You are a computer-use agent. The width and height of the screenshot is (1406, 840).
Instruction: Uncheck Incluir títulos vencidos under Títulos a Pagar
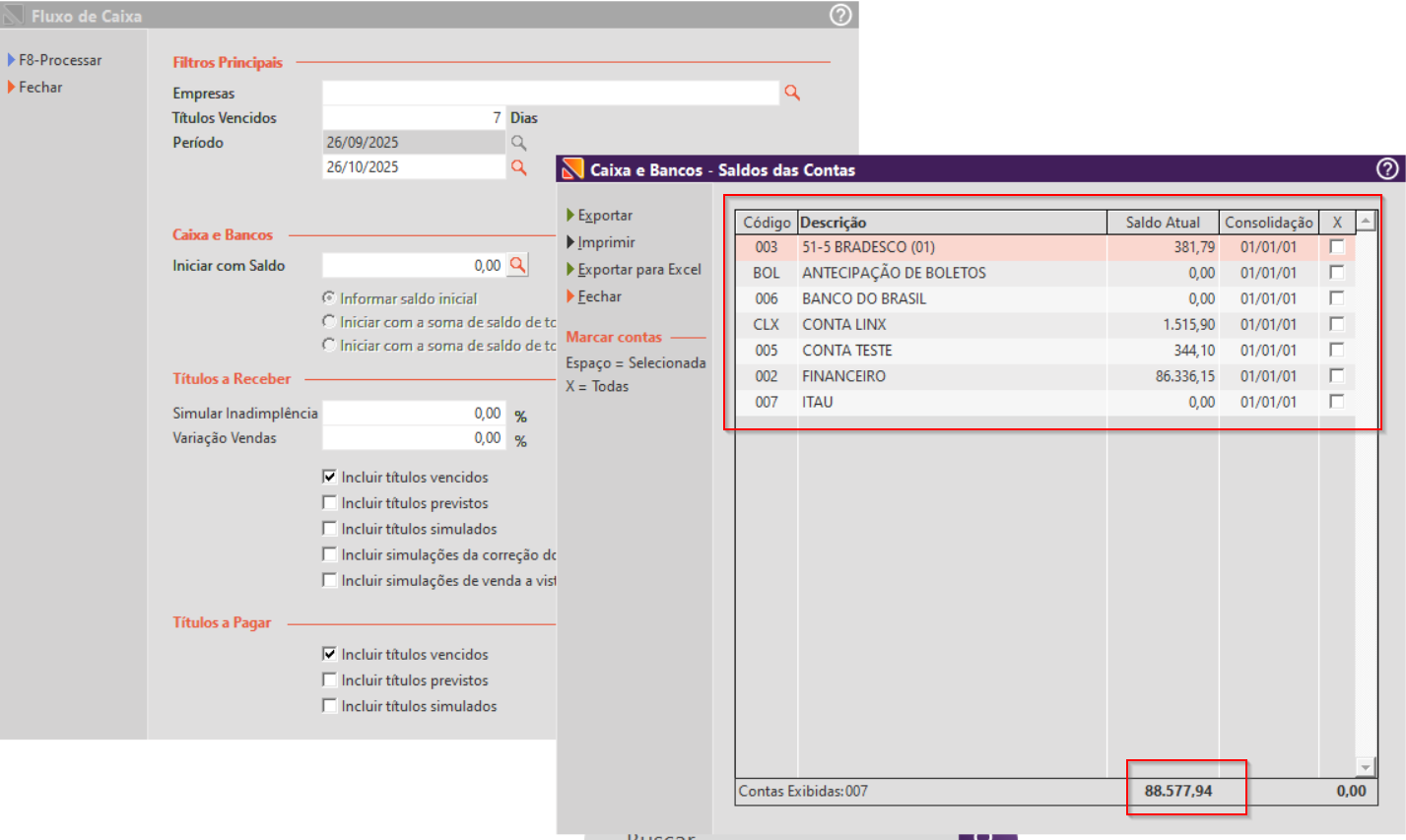pos(330,654)
